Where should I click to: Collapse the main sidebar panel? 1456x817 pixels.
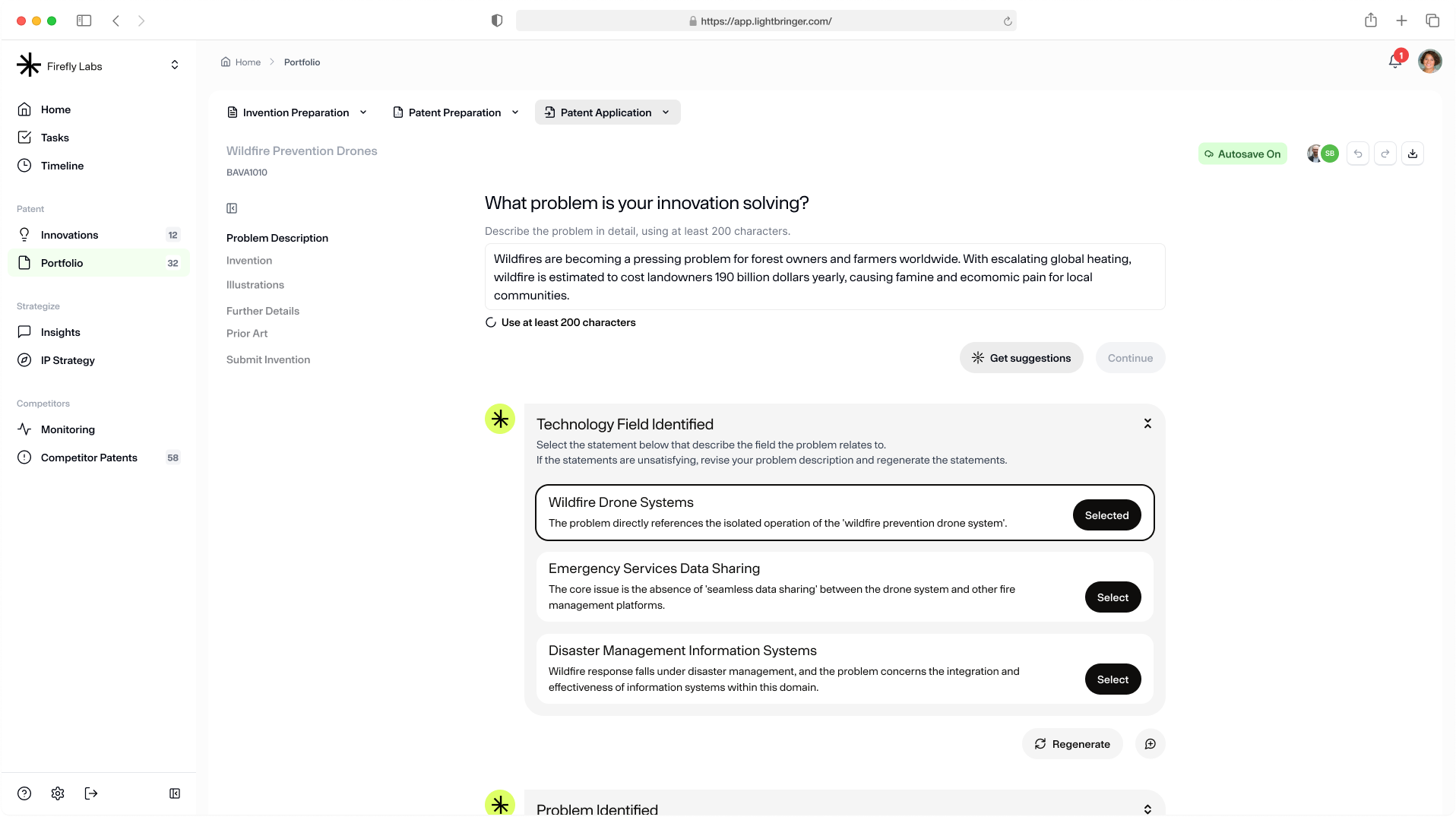(x=175, y=793)
